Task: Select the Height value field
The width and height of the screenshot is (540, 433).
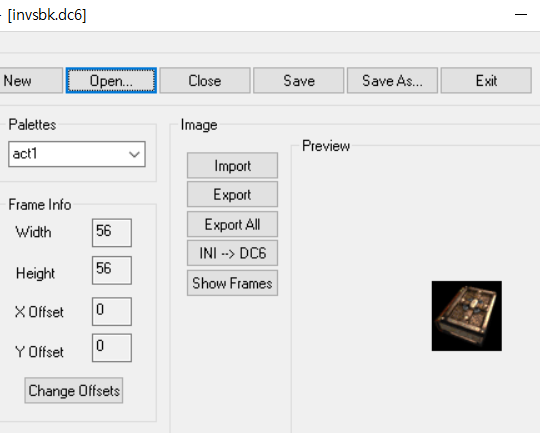Action: 112,270
